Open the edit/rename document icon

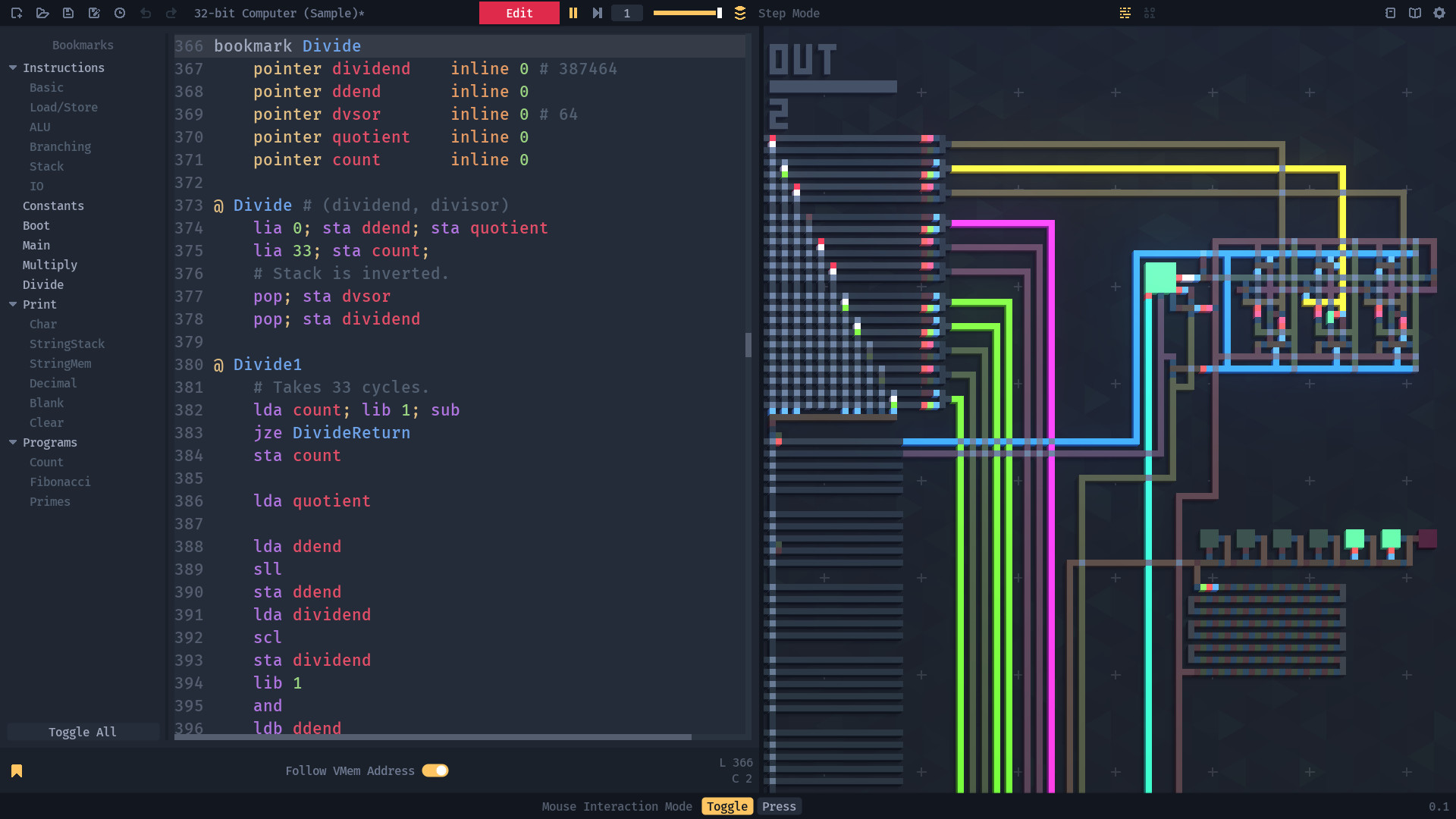tap(94, 13)
